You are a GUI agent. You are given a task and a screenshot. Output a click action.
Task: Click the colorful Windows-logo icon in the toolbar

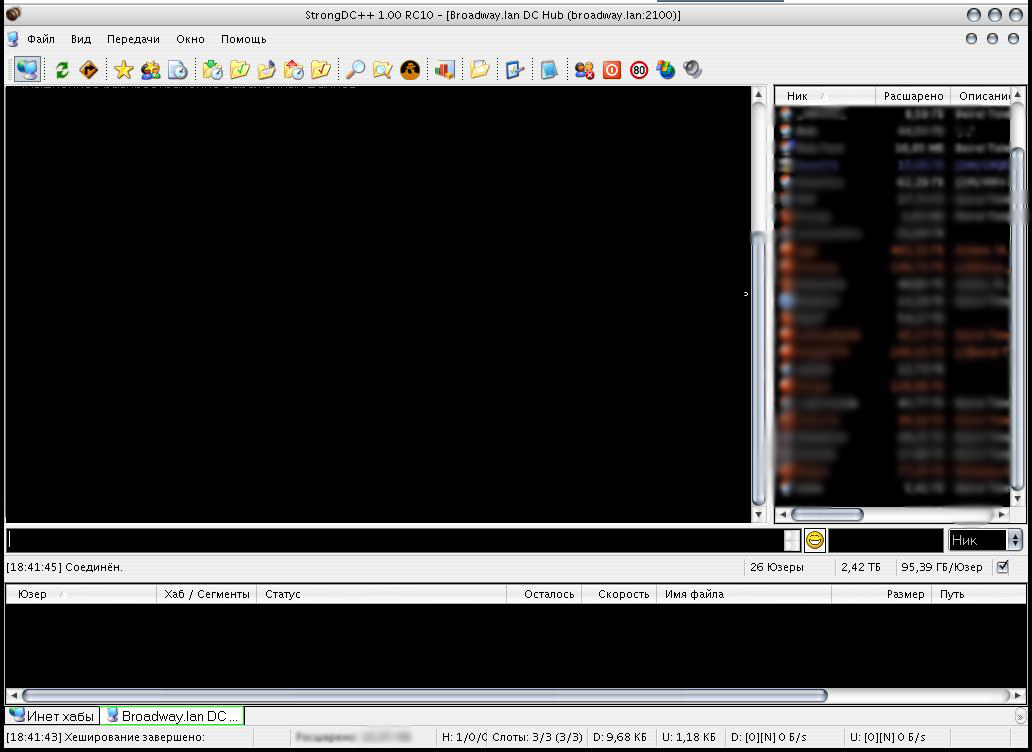pyautogui.click(x=666, y=70)
